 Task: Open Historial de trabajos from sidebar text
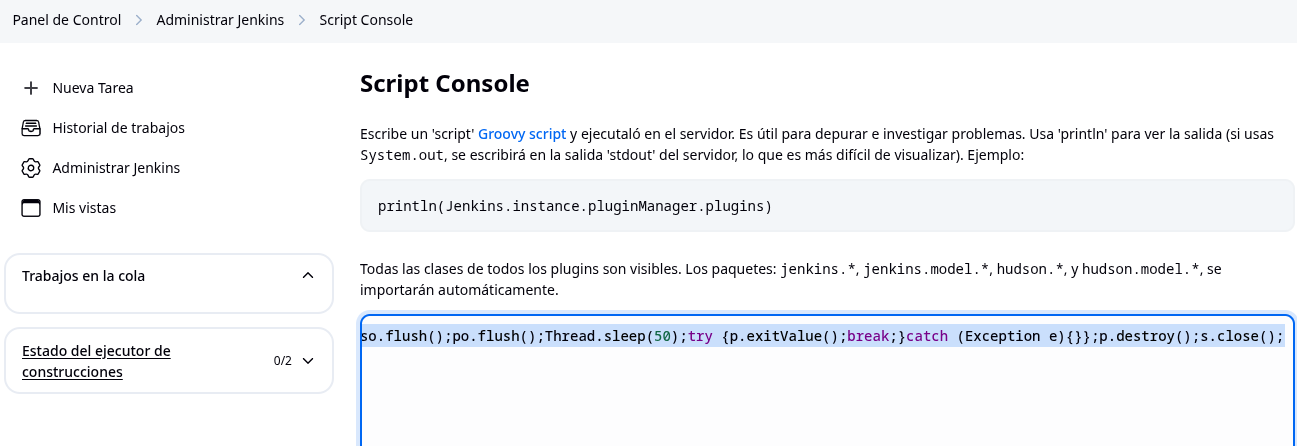tap(118, 128)
